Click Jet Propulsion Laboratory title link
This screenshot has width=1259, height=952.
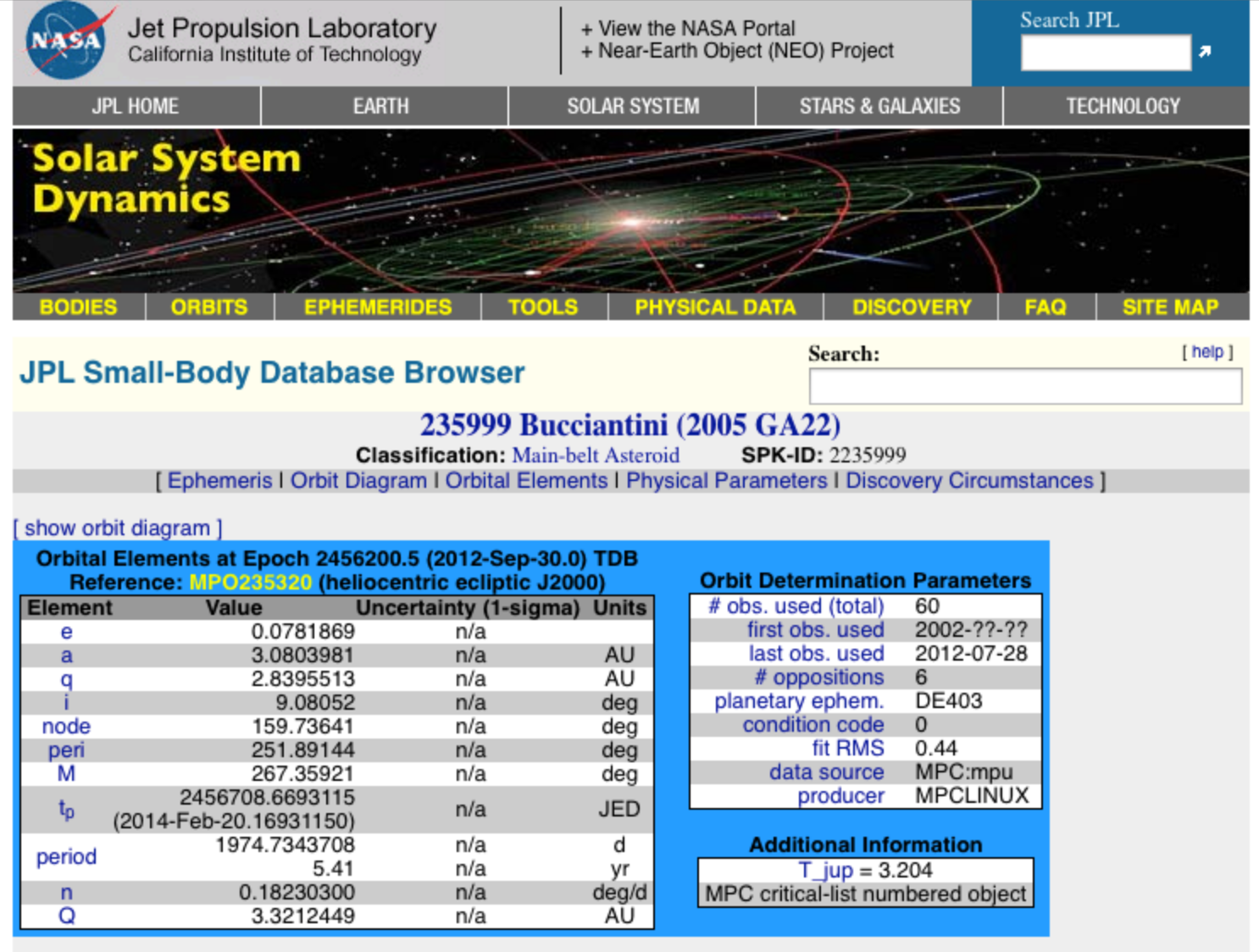[x=282, y=28]
